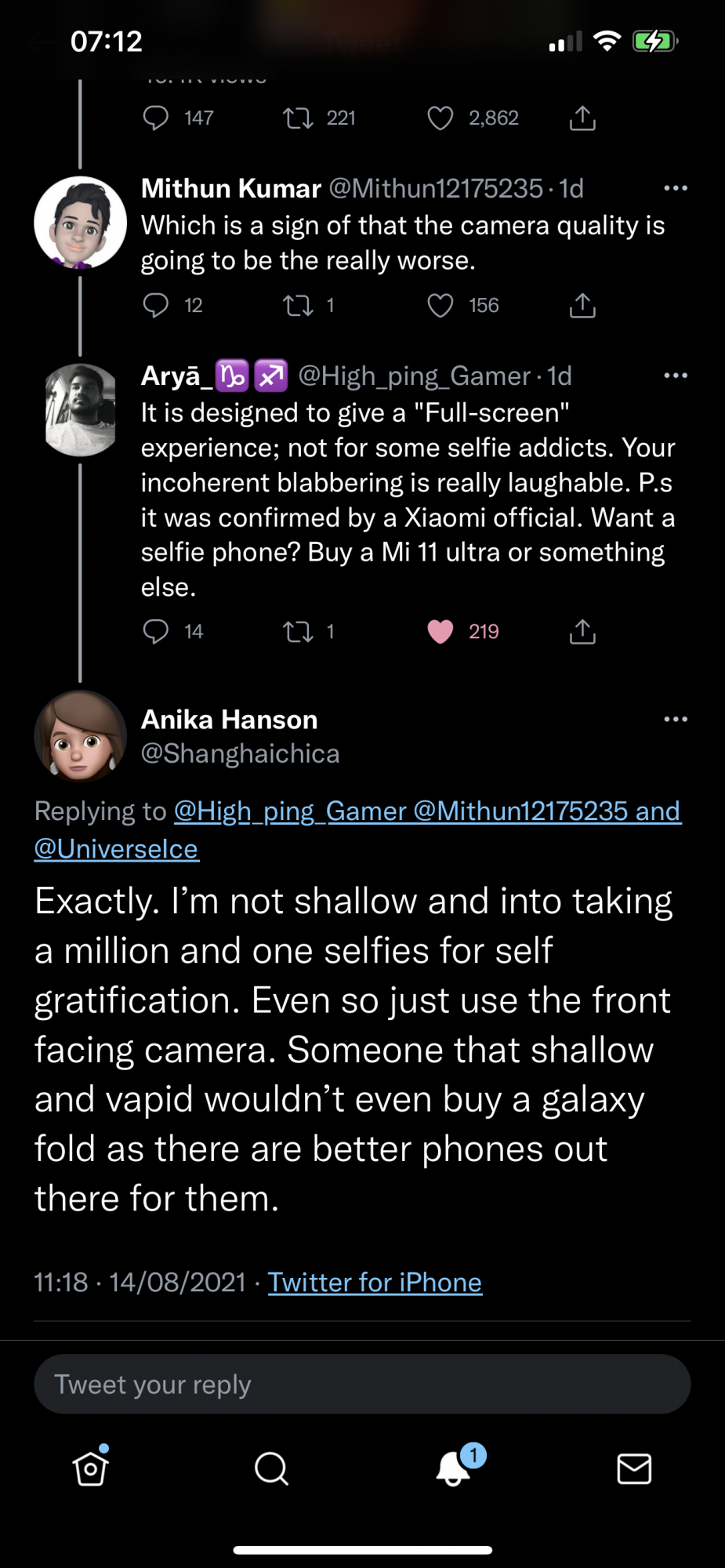Unlike Aryā's tweet with 219 likes

pos(440,631)
